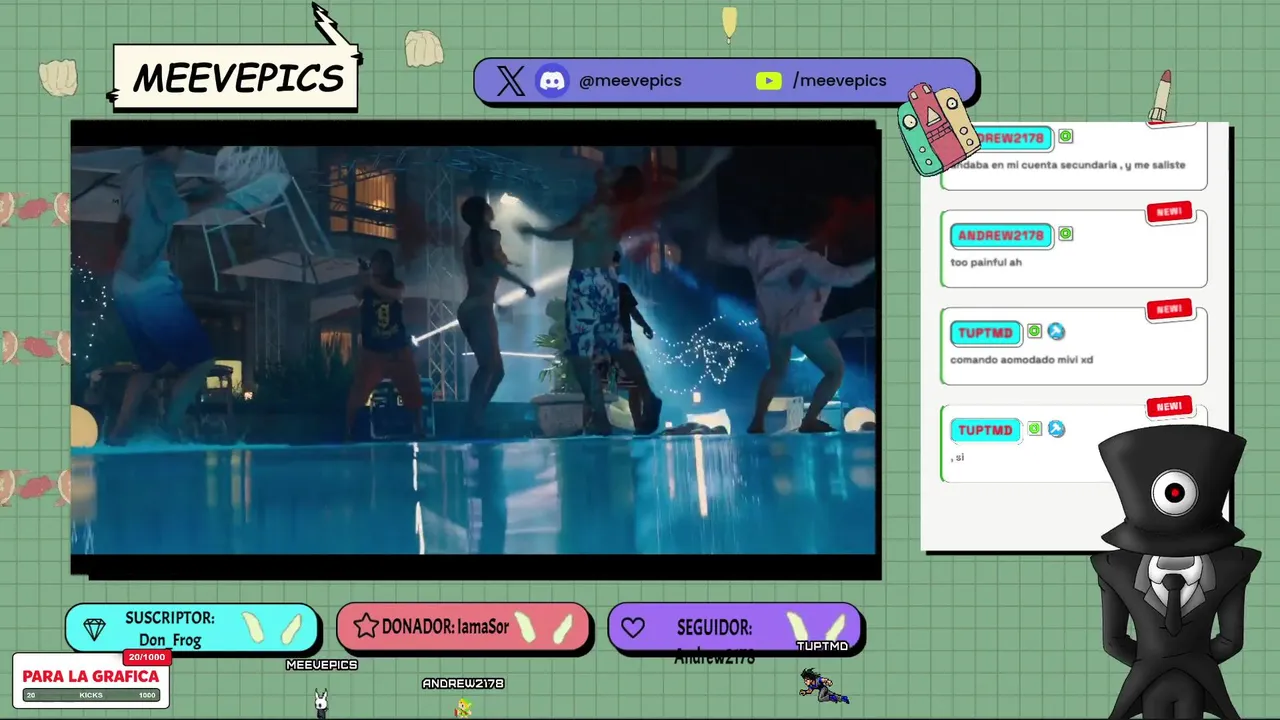Click the NEW! tag on 'too painful ah' message

(x=1169, y=213)
